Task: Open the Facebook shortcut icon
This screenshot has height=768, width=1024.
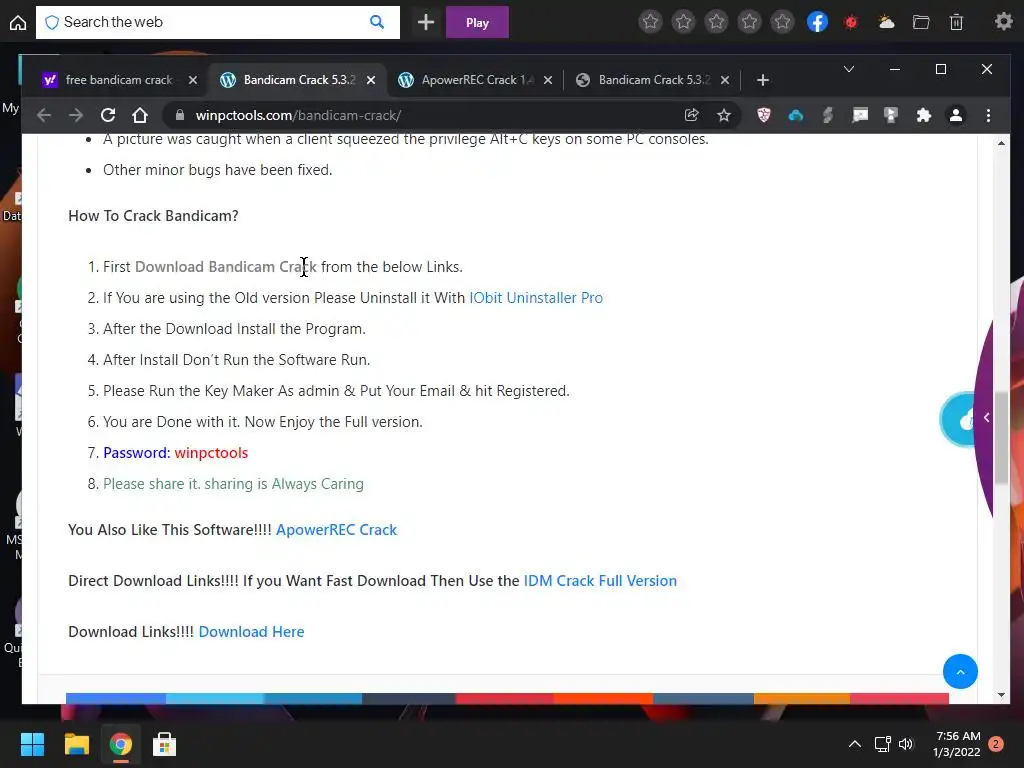Action: [x=817, y=22]
